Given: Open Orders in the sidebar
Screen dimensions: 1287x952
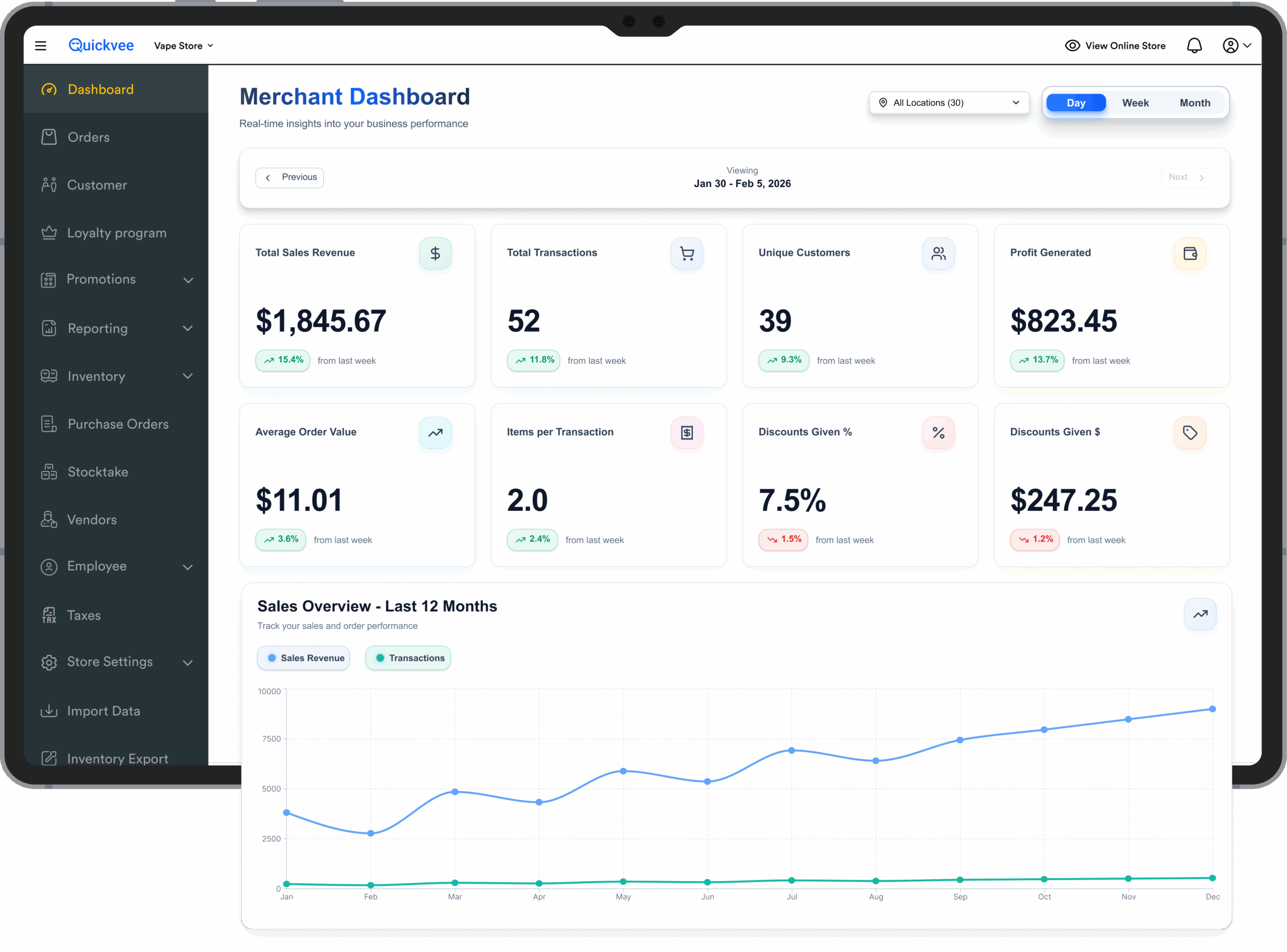Looking at the screenshot, I should (x=88, y=137).
